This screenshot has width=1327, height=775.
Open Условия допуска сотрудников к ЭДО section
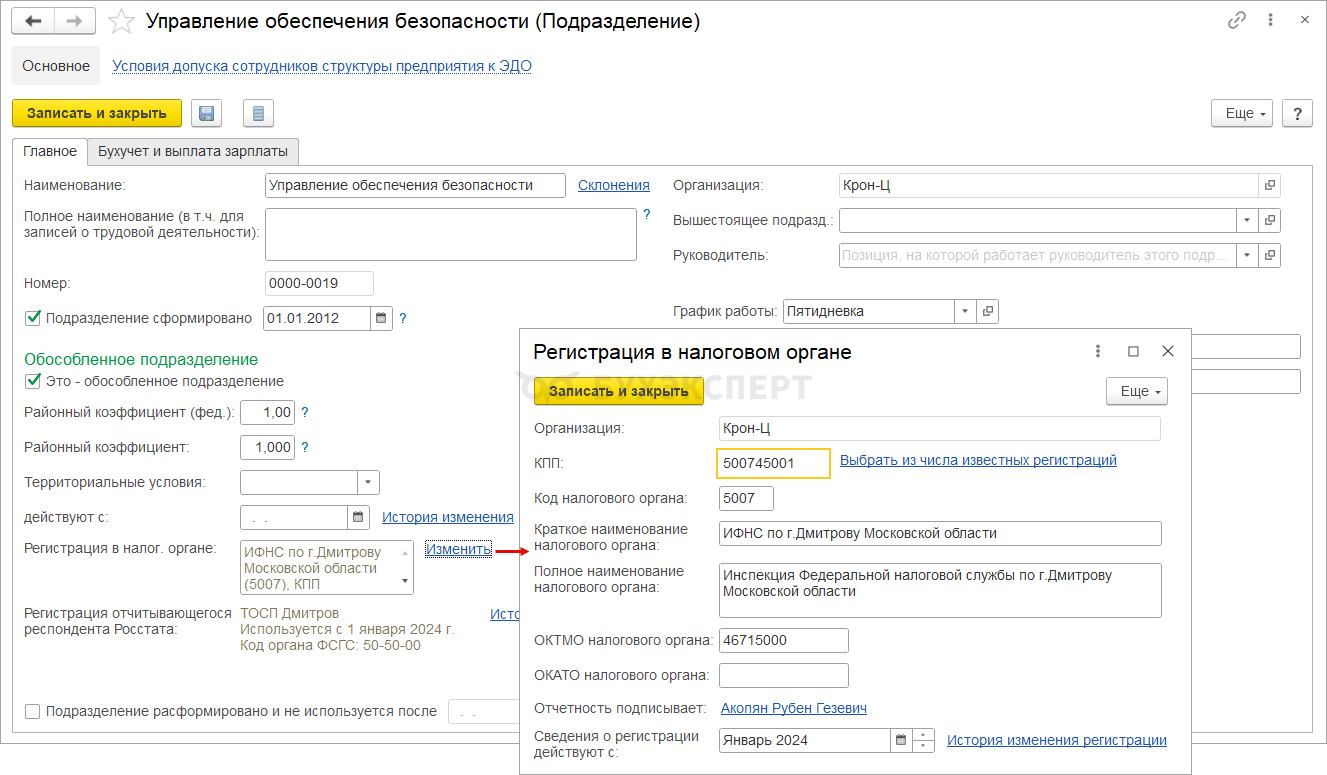point(322,66)
